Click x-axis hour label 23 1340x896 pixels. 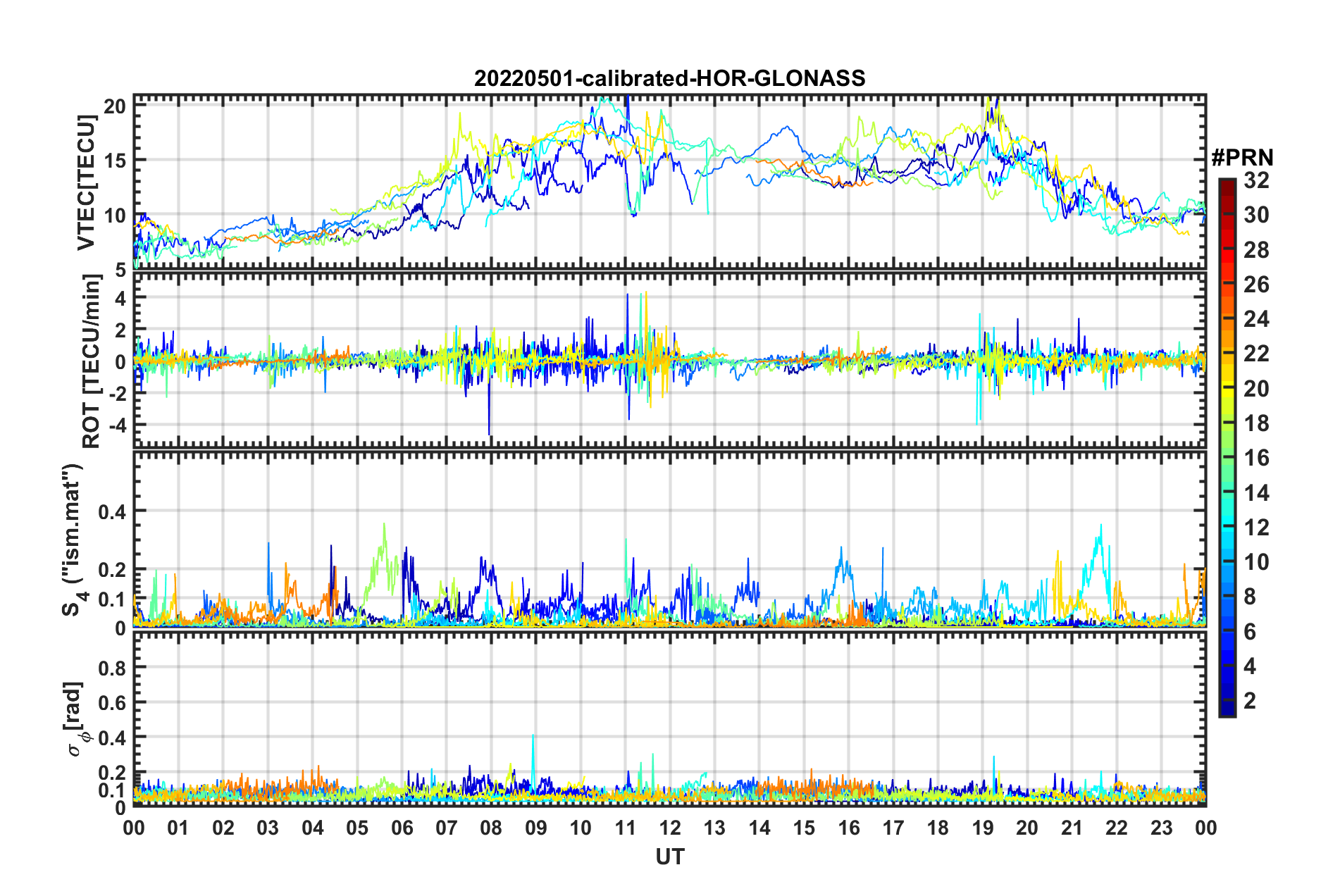1162,828
